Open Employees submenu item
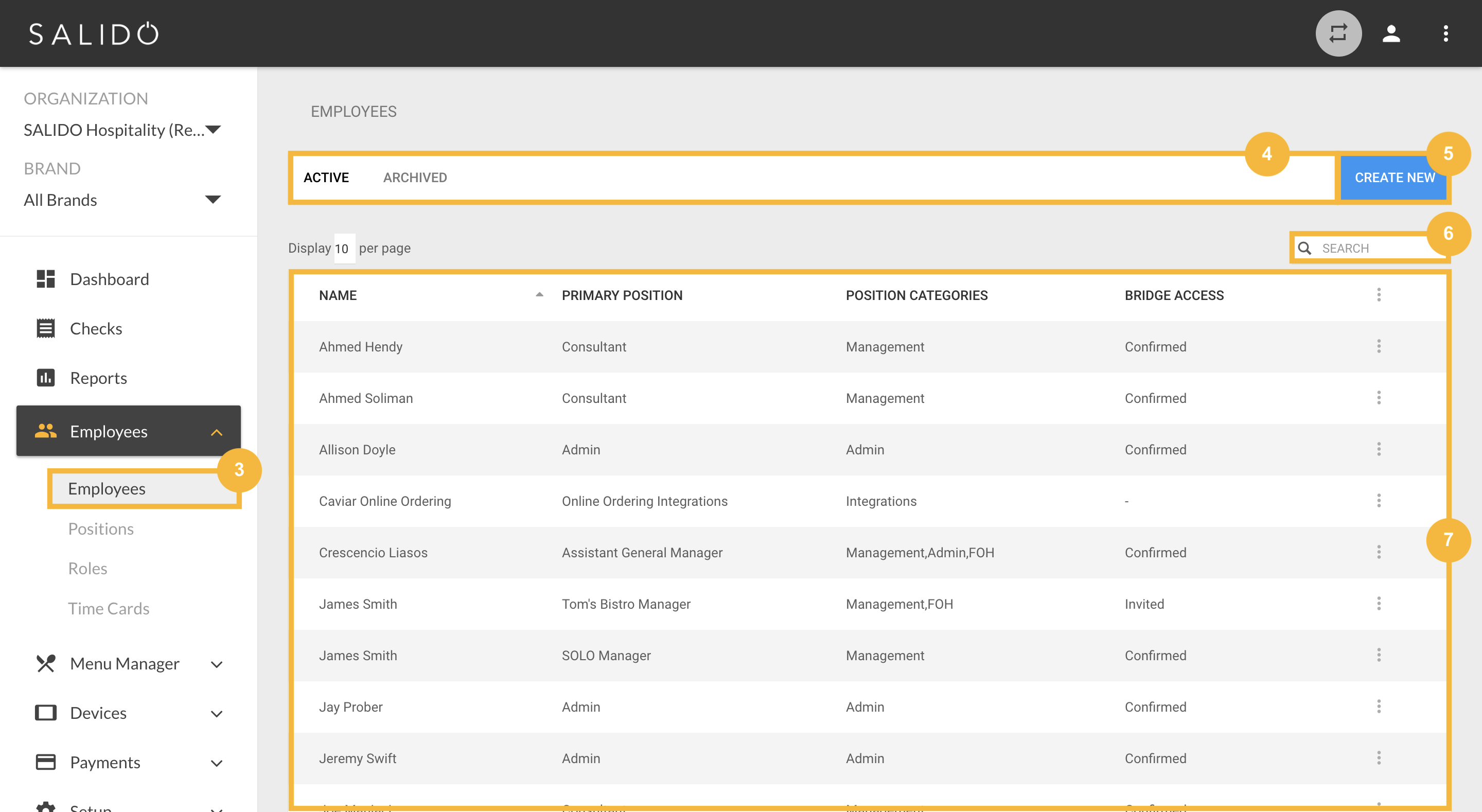This screenshot has width=1482, height=812. point(145,488)
